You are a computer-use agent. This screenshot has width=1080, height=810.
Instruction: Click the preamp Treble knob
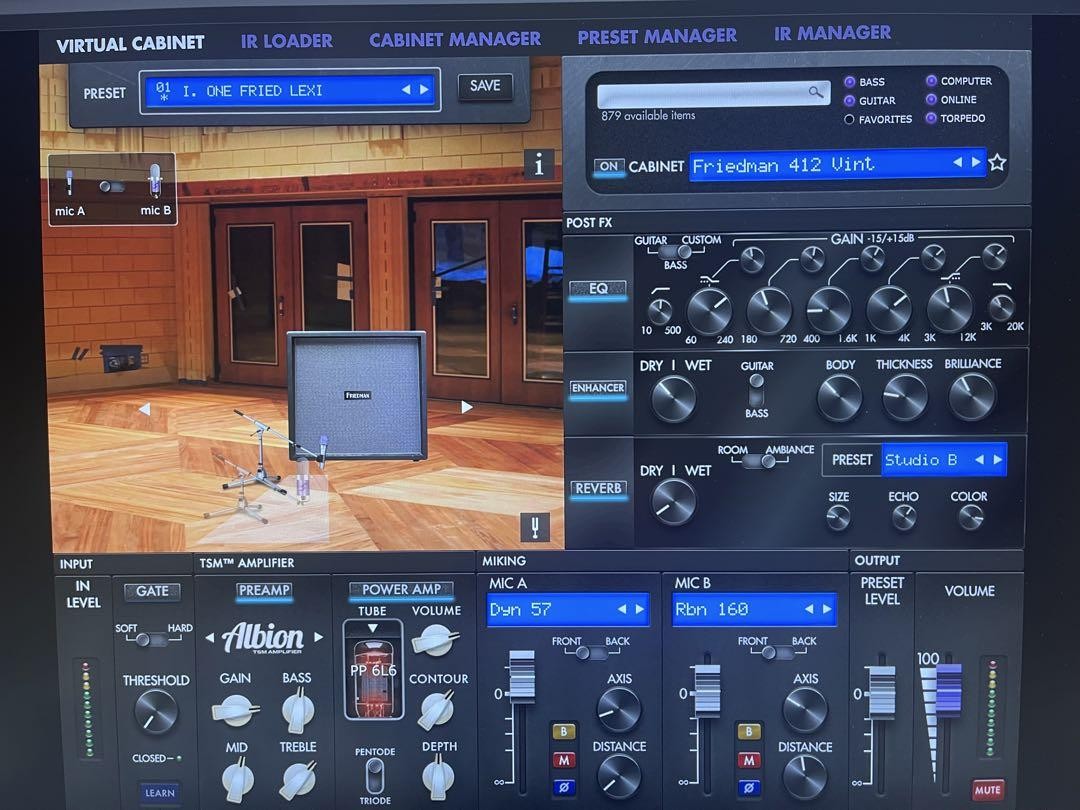point(298,779)
